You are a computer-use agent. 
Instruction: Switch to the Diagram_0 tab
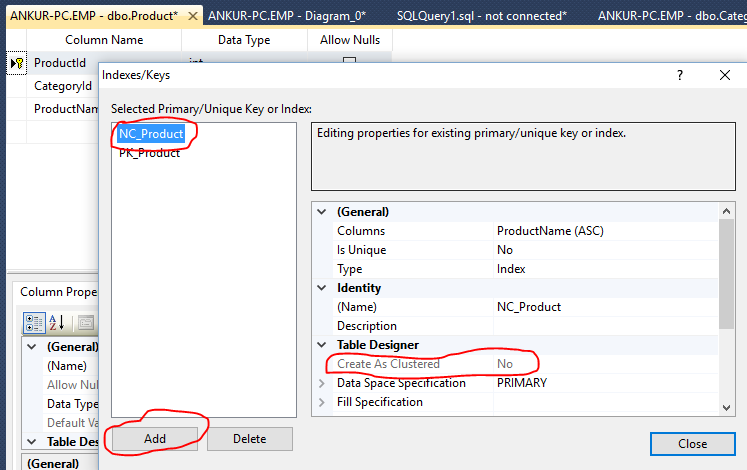coord(287,16)
